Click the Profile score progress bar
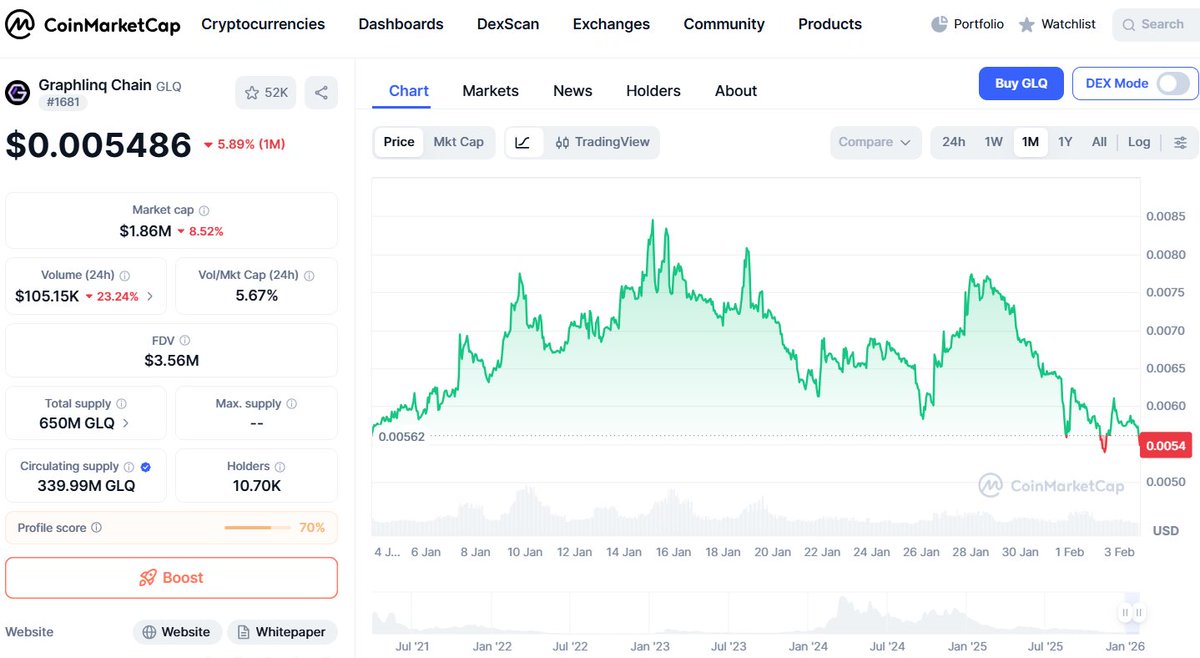This screenshot has width=1200, height=658. [x=260, y=527]
